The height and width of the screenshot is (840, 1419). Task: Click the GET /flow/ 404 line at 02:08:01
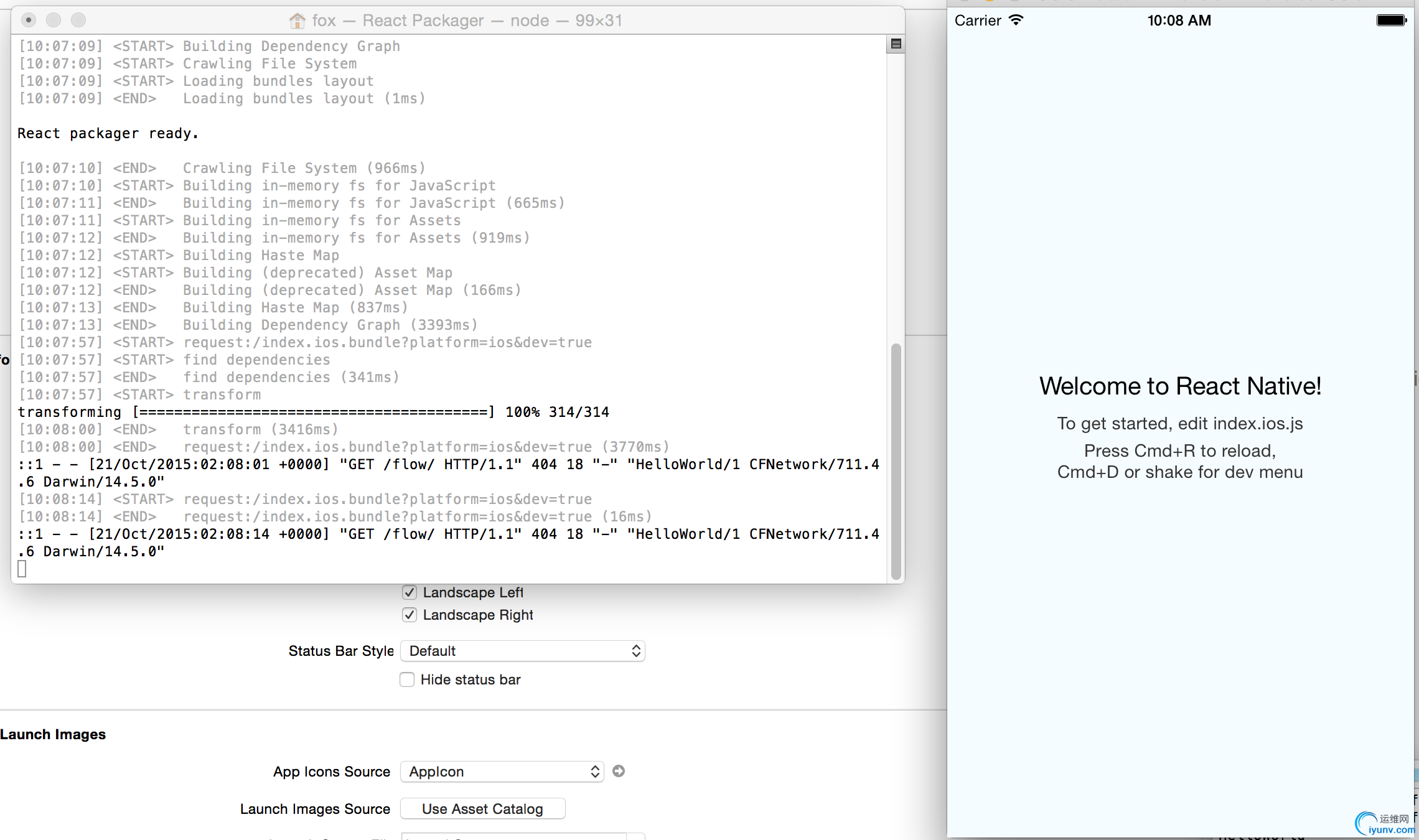click(x=448, y=473)
